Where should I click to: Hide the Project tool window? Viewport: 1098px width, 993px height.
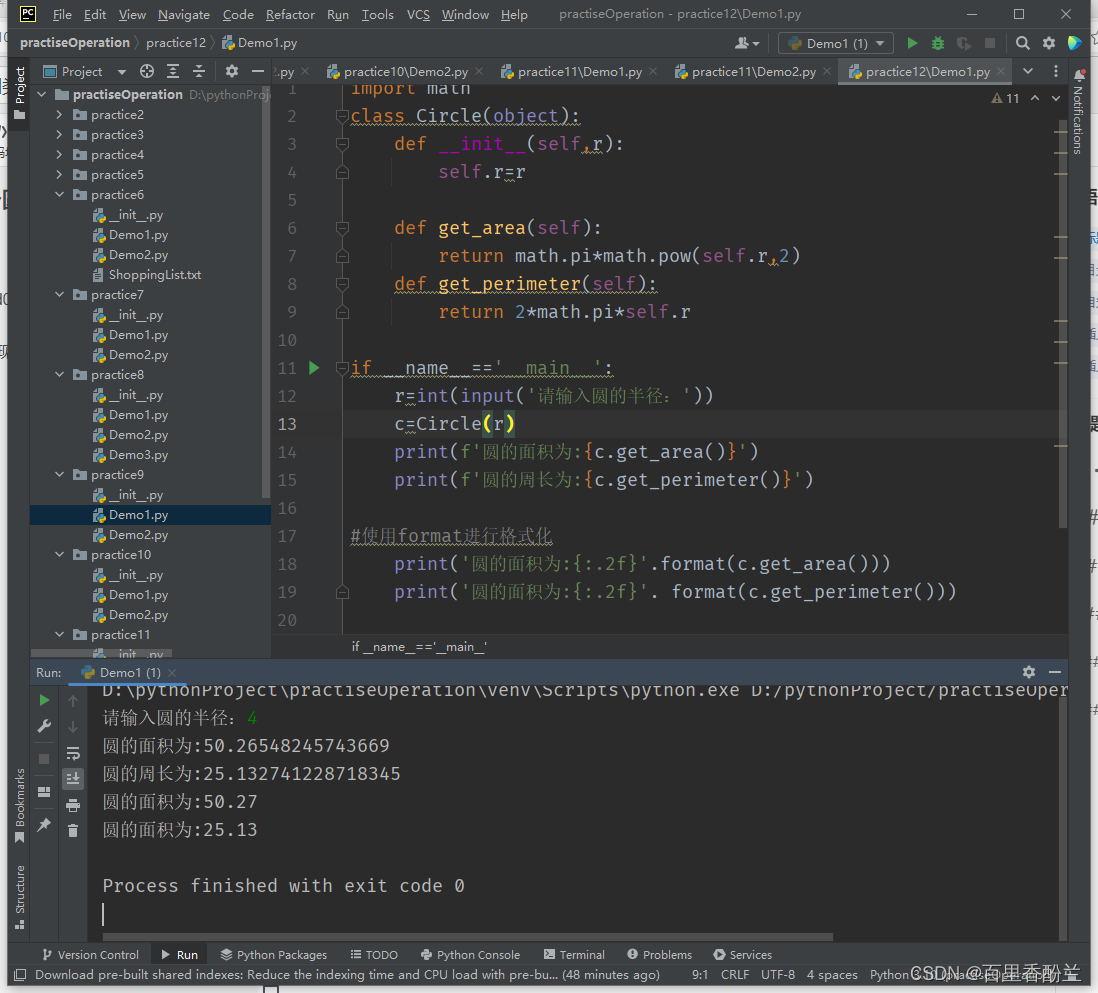[258, 71]
